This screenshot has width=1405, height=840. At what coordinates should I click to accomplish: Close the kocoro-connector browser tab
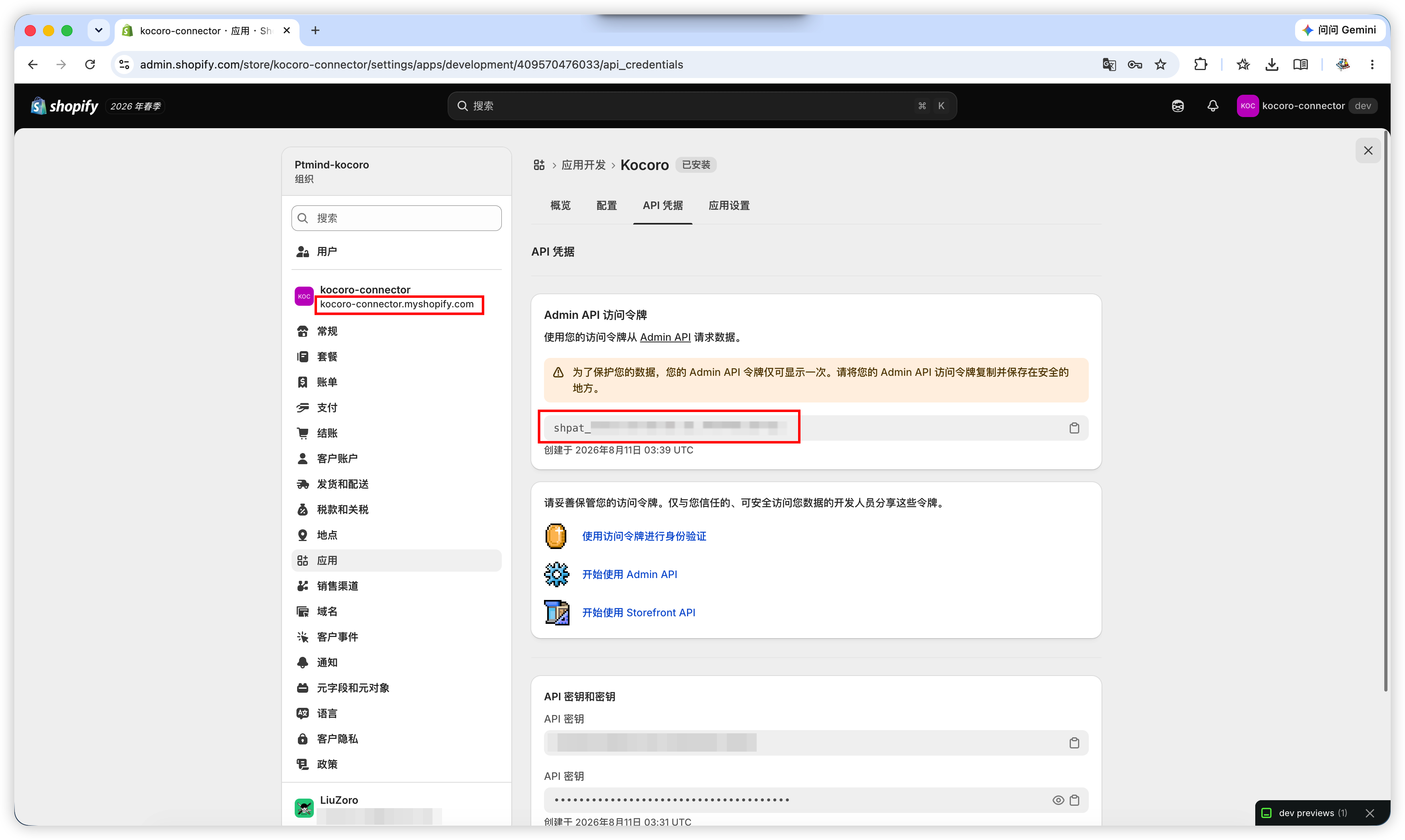click(x=287, y=31)
